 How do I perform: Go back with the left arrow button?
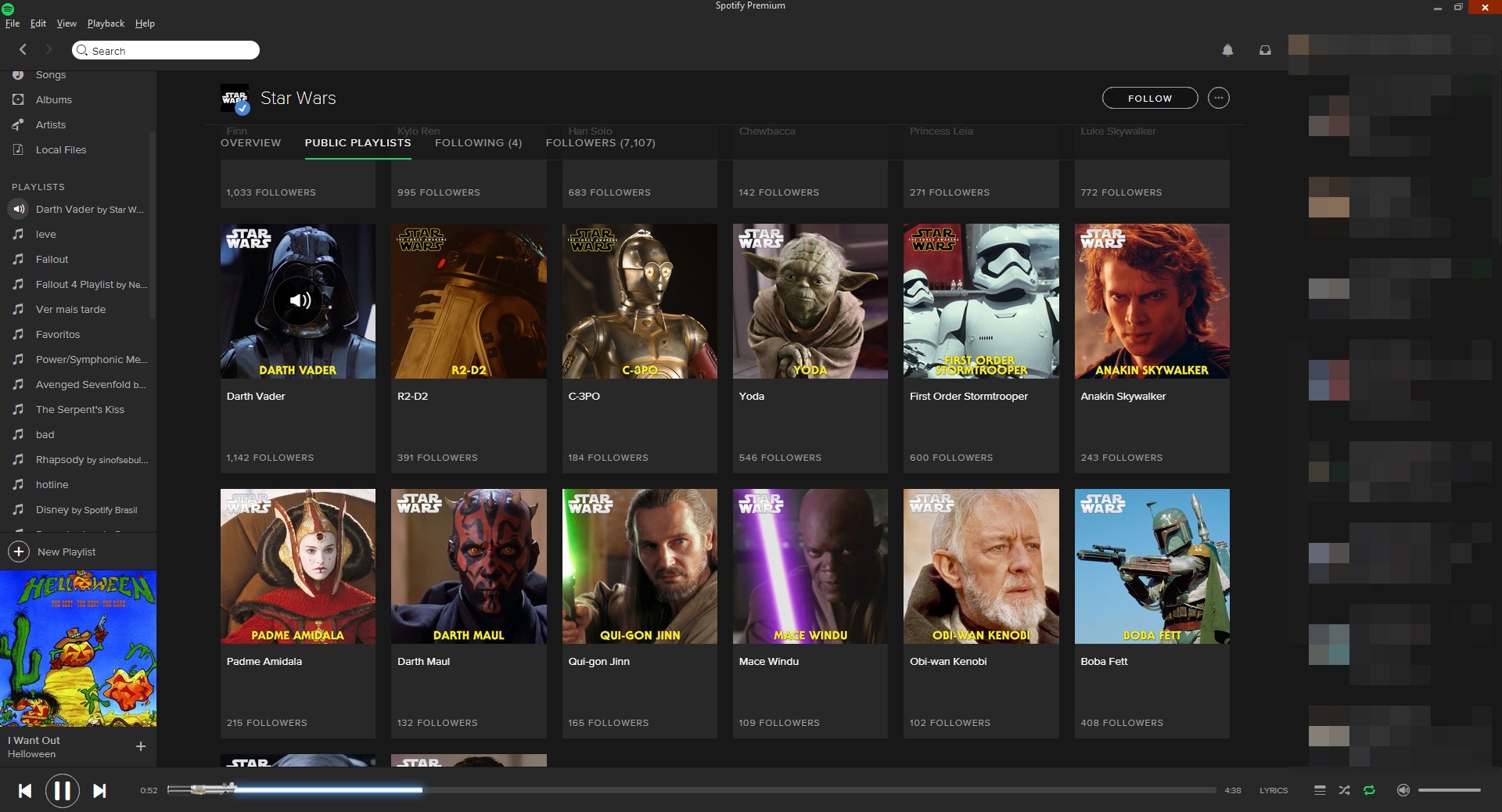23,50
